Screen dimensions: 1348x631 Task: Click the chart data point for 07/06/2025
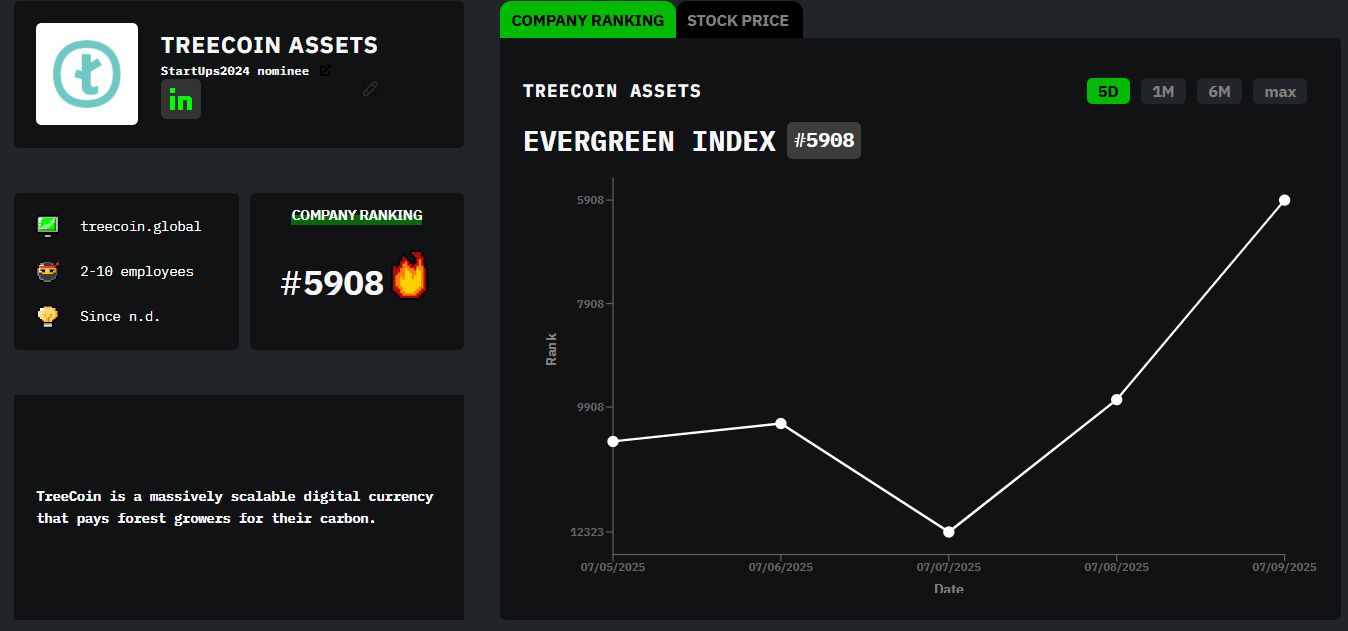[781, 423]
